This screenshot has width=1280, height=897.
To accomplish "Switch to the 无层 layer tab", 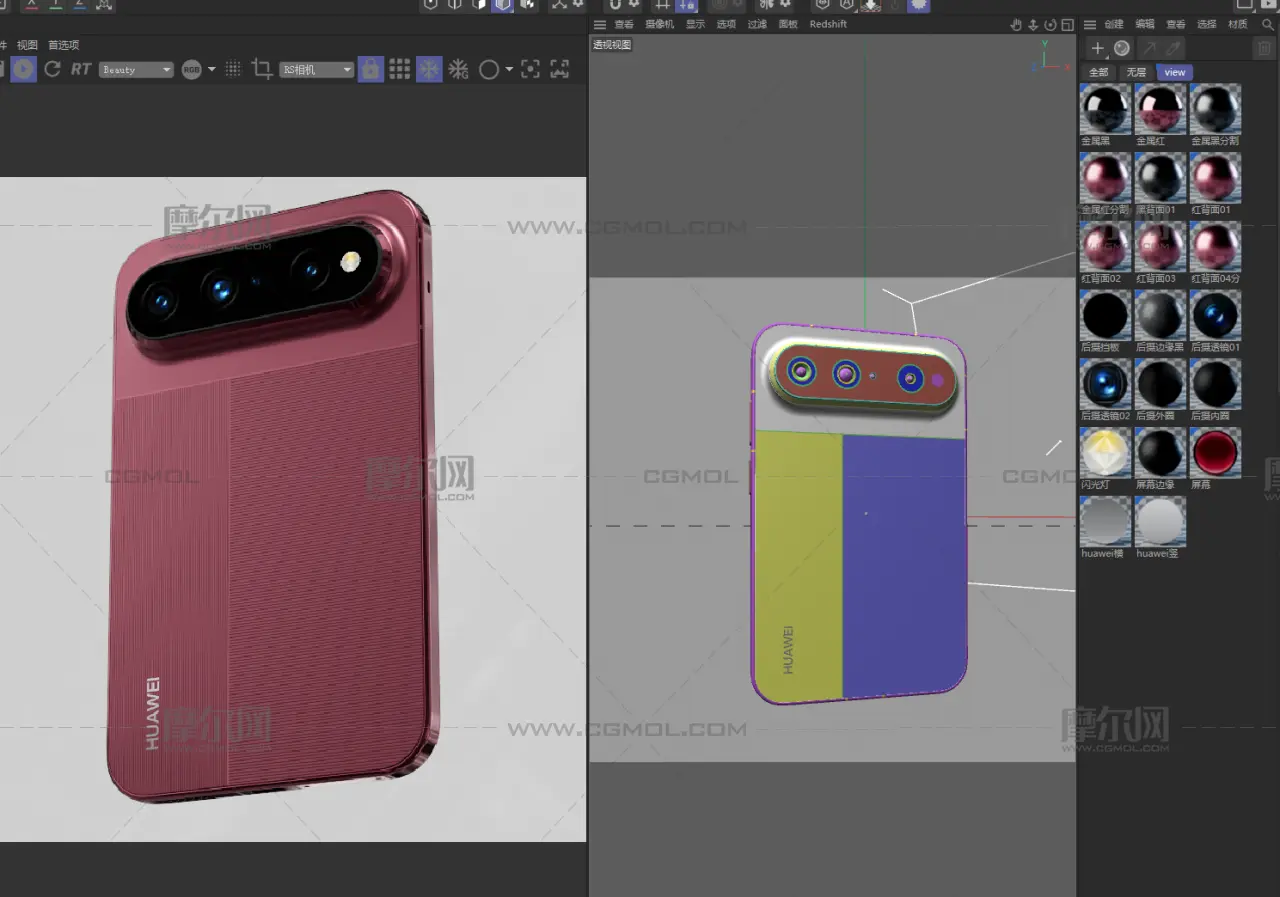I will point(1136,72).
